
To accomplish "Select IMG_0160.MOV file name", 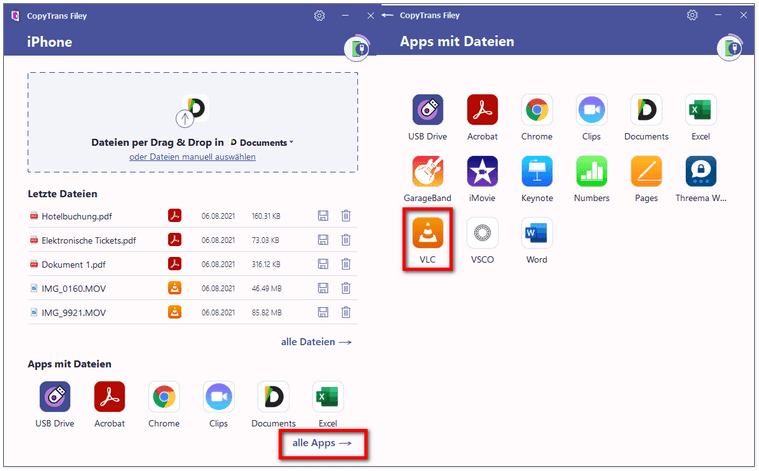I will coord(74,289).
